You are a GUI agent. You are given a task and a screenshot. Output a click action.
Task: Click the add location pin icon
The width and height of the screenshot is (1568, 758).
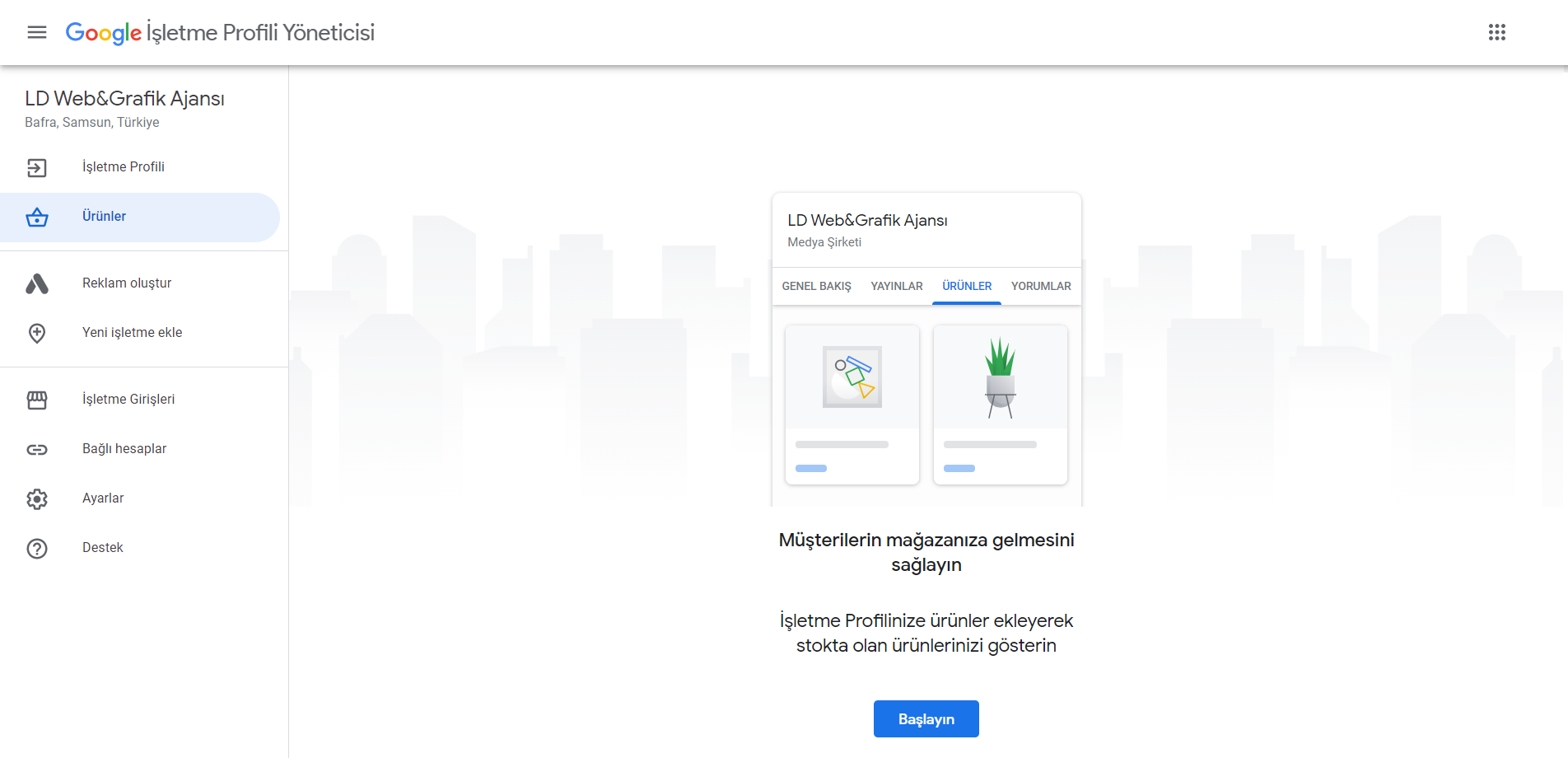[x=37, y=334]
